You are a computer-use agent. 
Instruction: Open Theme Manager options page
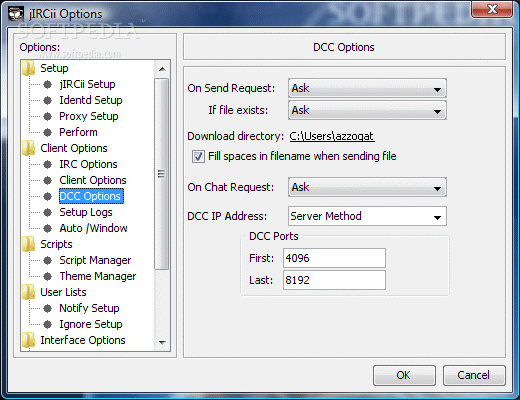point(98,276)
